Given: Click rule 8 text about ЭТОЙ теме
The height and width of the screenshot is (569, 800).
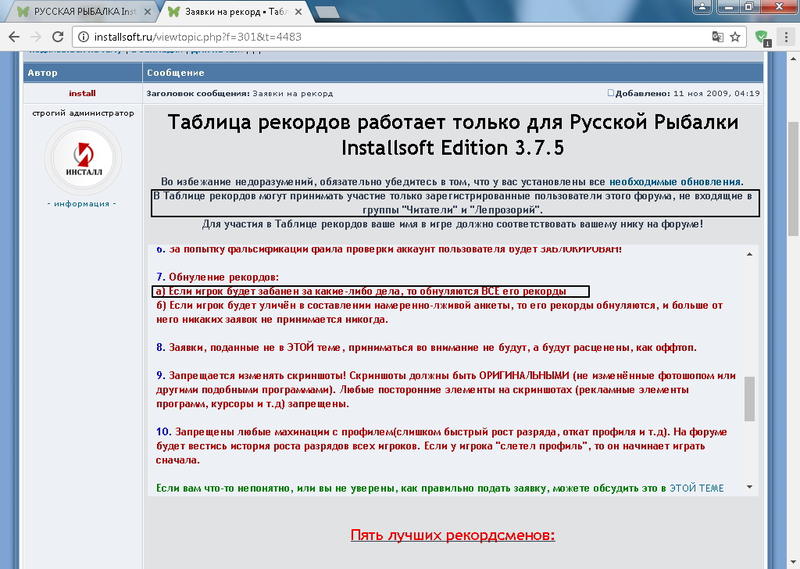Looking at the screenshot, I should [427, 348].
